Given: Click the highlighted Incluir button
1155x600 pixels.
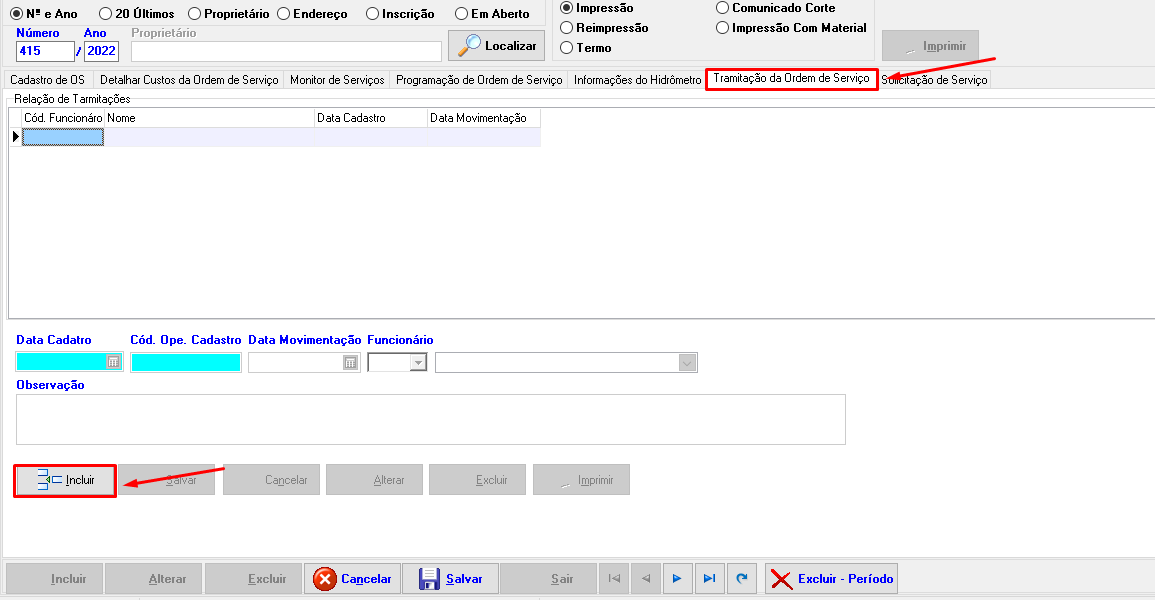Looking at the screenshot, I should click(x=65, y=480).
